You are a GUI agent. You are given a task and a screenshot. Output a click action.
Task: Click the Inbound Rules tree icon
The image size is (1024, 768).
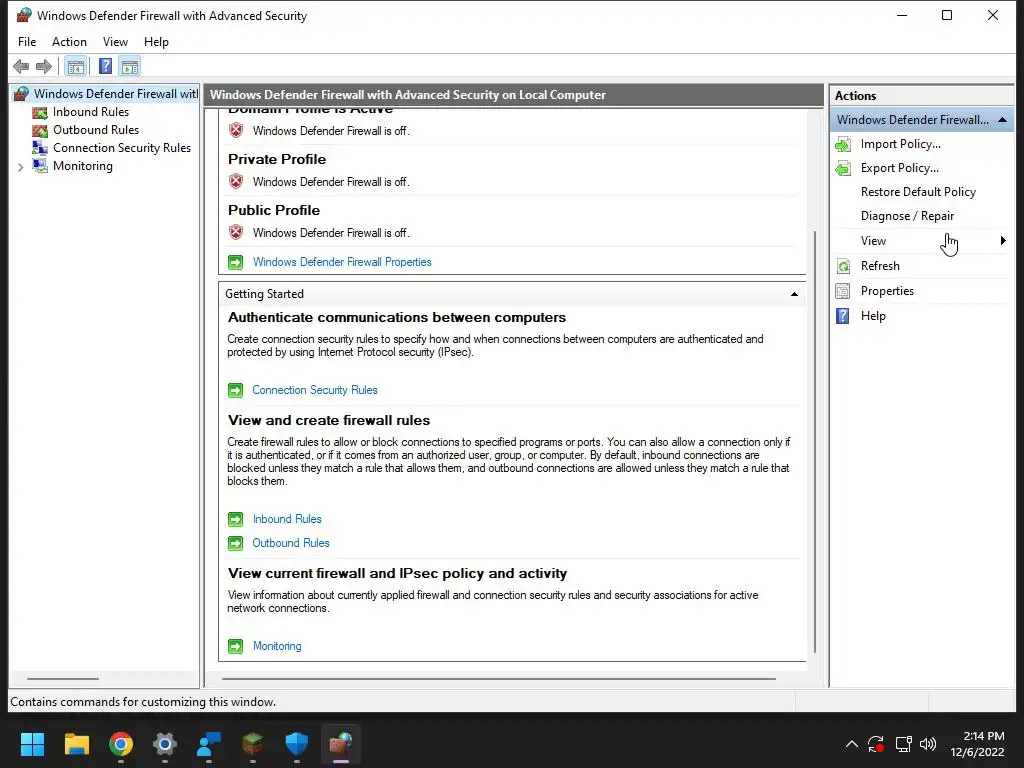(40, 112)
